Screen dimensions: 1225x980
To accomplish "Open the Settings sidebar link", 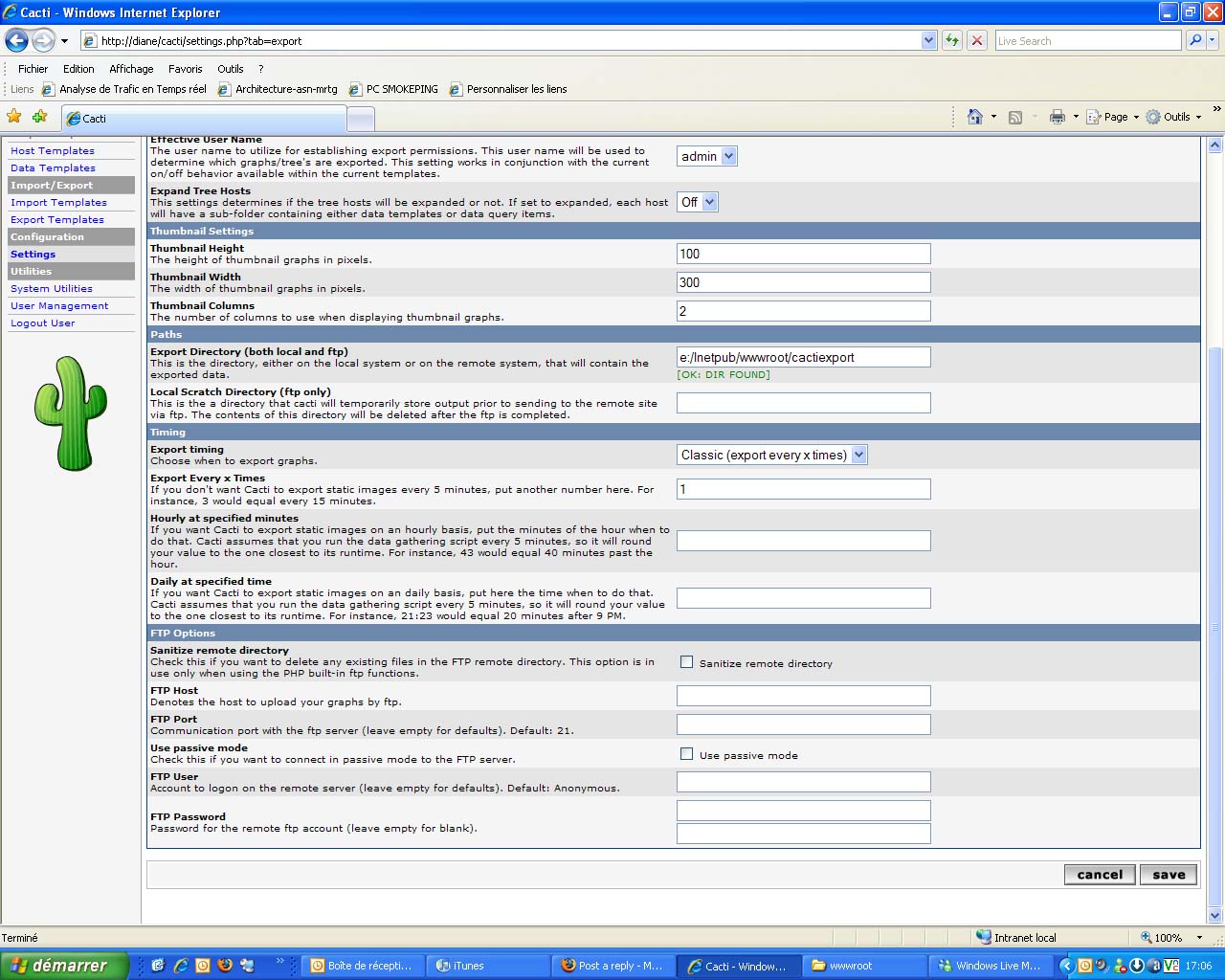I will tap(33, 254).
